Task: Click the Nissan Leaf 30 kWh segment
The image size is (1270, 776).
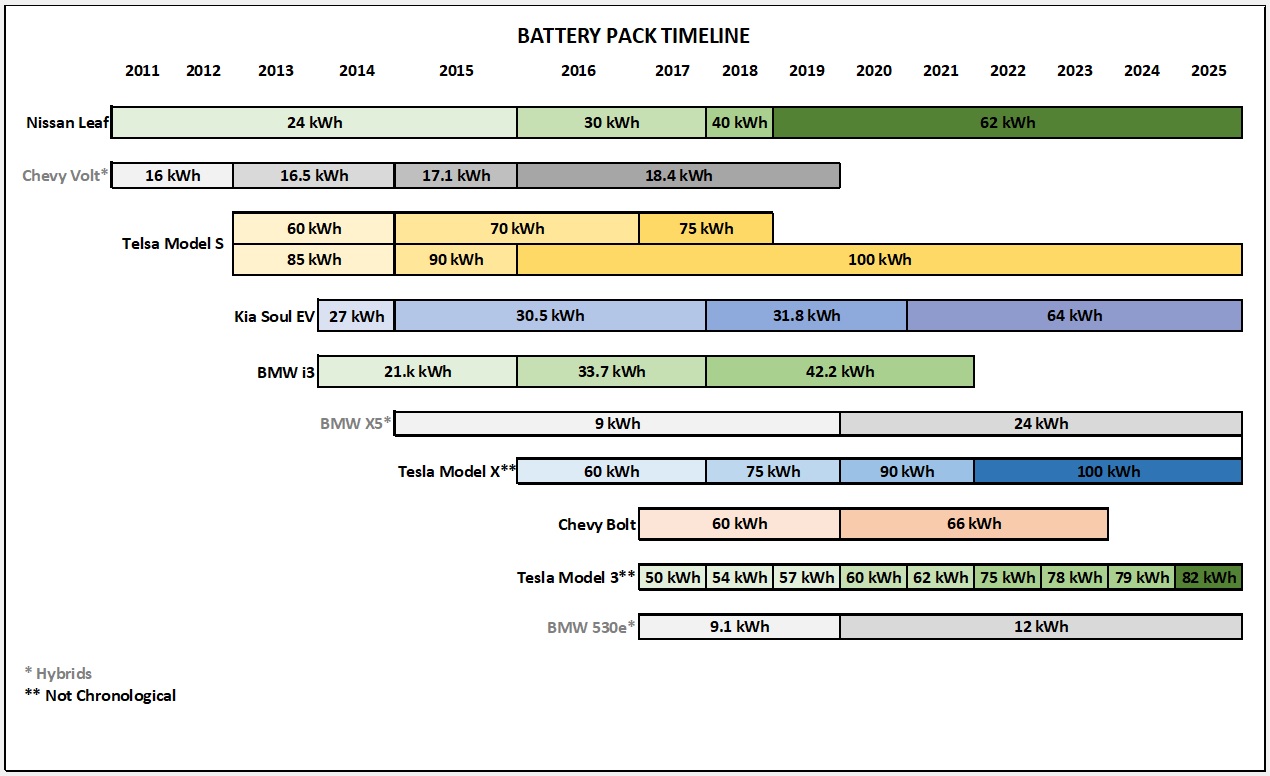Action: (611, 122)
